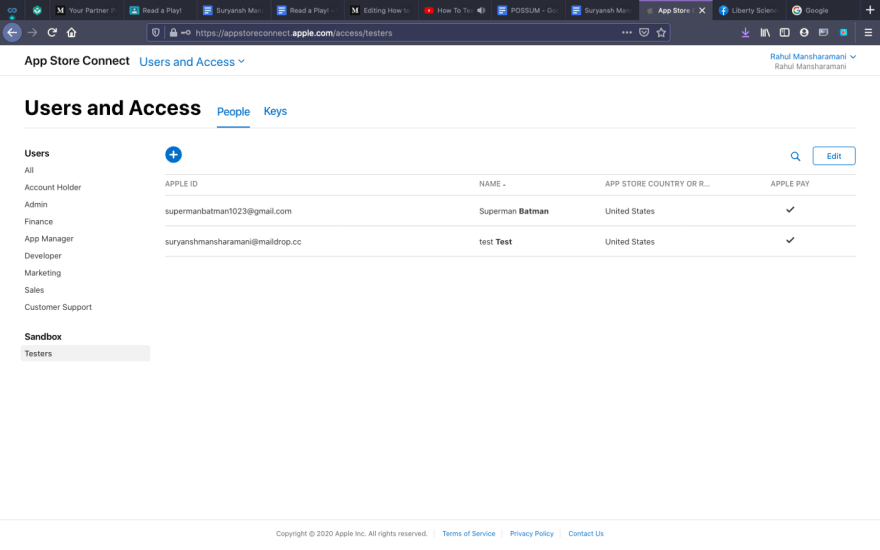Go to App Store Connect home title
The width and height of the screenshot is (880, 550).
(77, 61)
